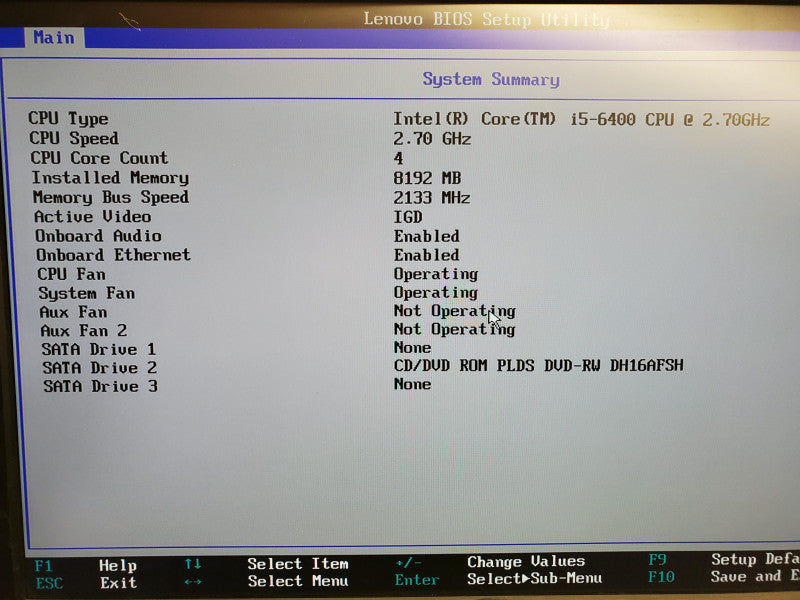Select the Onboard Audio label
Viewport: 800px width, 600px height.
(98, 236)
